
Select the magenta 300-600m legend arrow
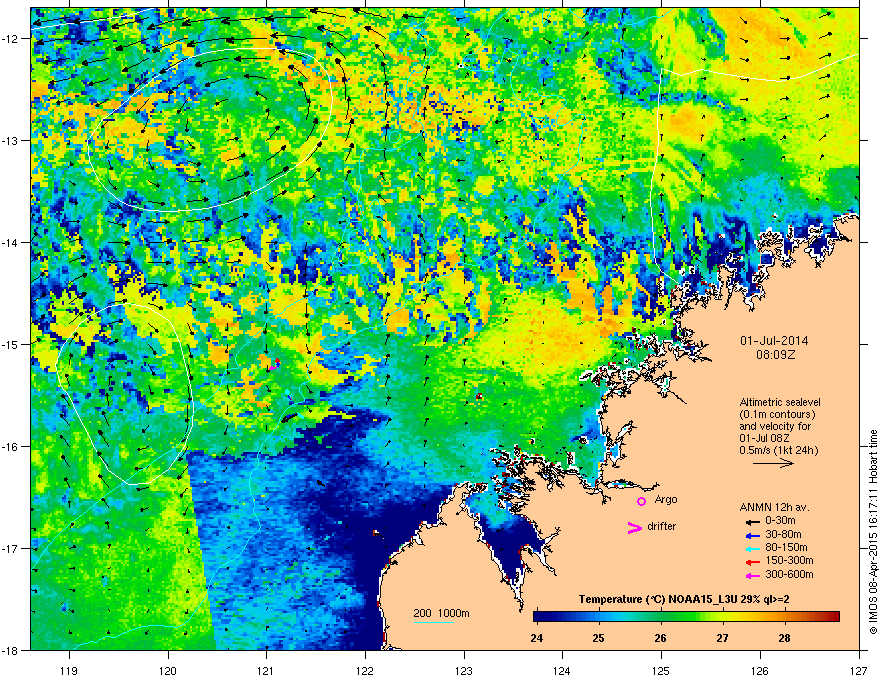(x=753, y=576)
